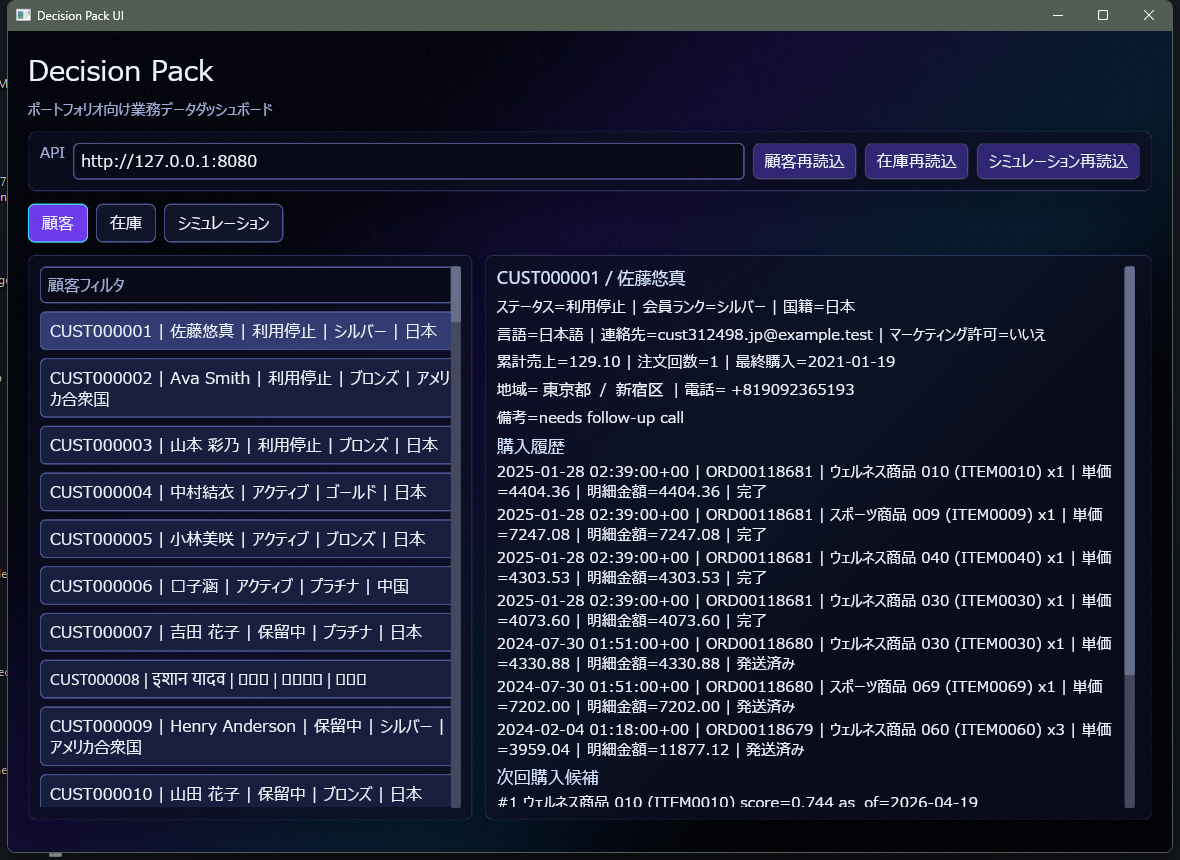Image resolution: width=1180 pixels, height=860 pixels.
Task: Click the ORD00118680 ウェルネス商品 030 entry
Action: pos(804,653)
